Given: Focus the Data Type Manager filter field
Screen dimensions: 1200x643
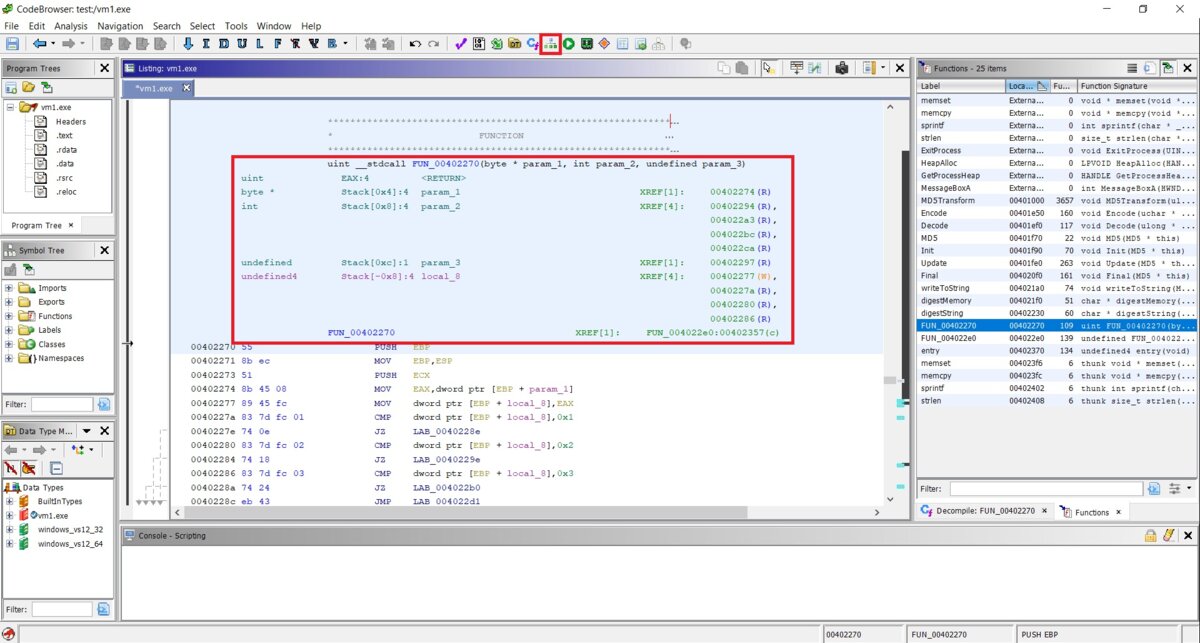Looking at the screenshot, I should click(x=62, y=609).
